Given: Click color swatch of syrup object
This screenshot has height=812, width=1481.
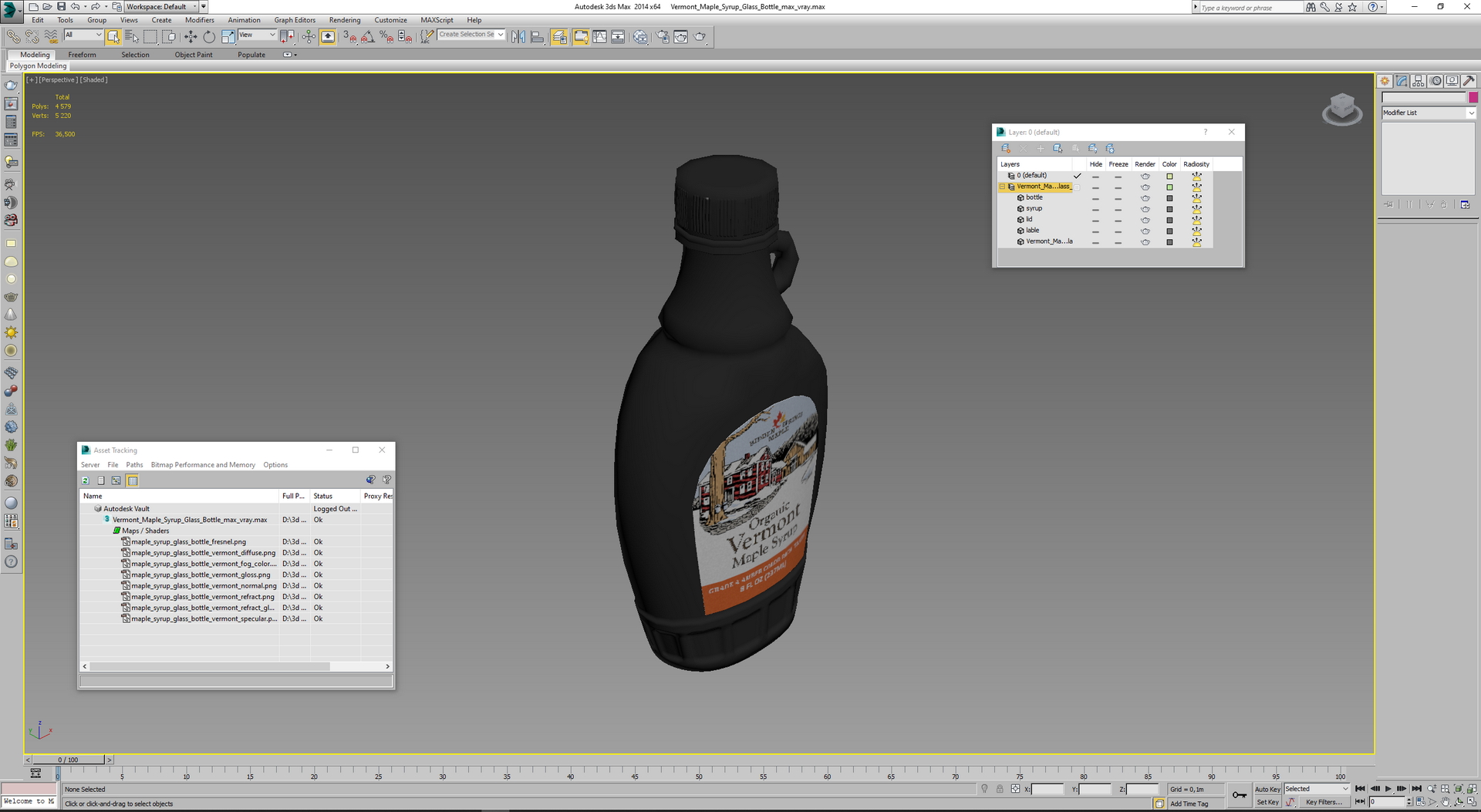Looking at the screenshot, I should click(1169, 209).
